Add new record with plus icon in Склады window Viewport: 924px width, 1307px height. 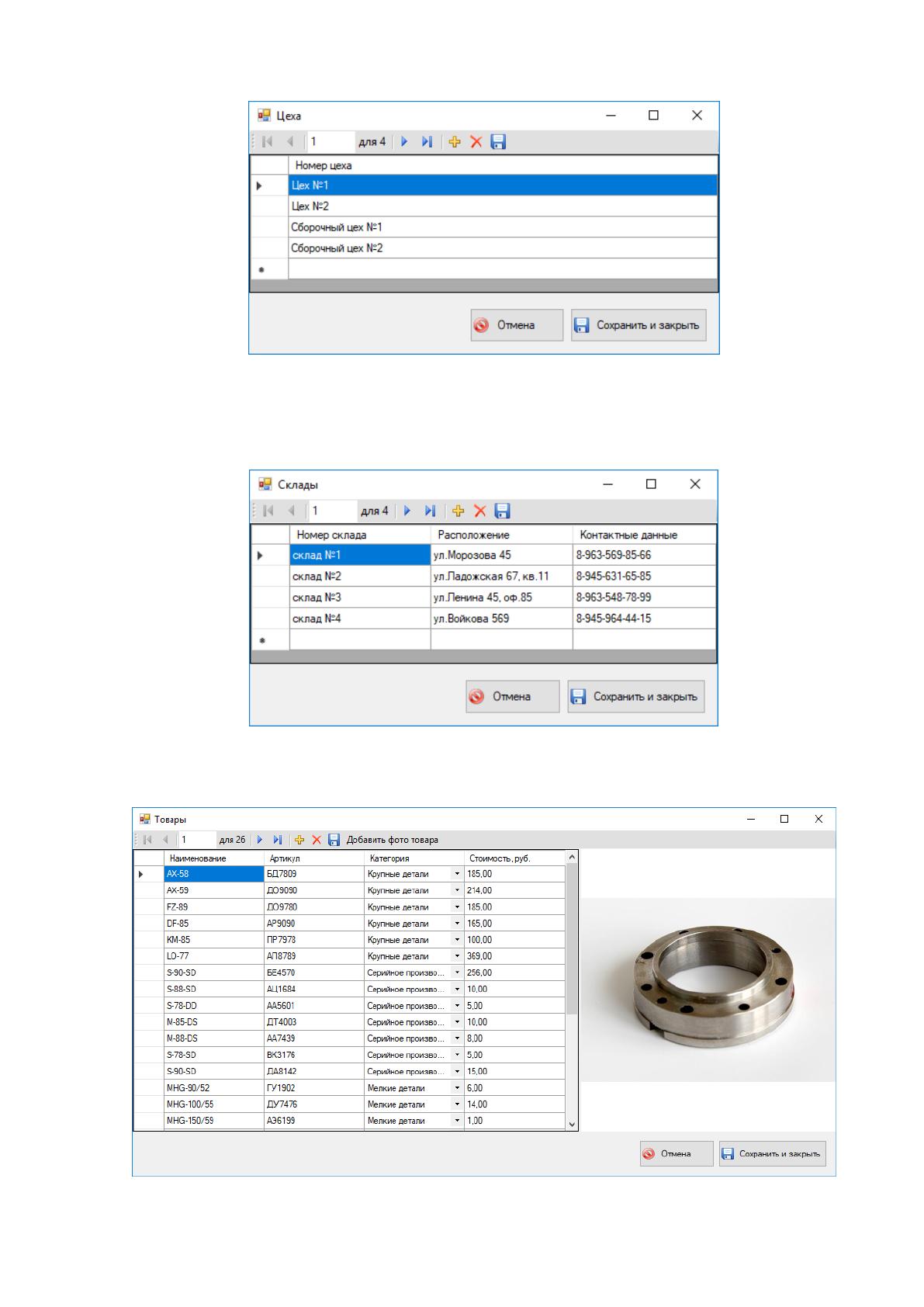(458, 511)
